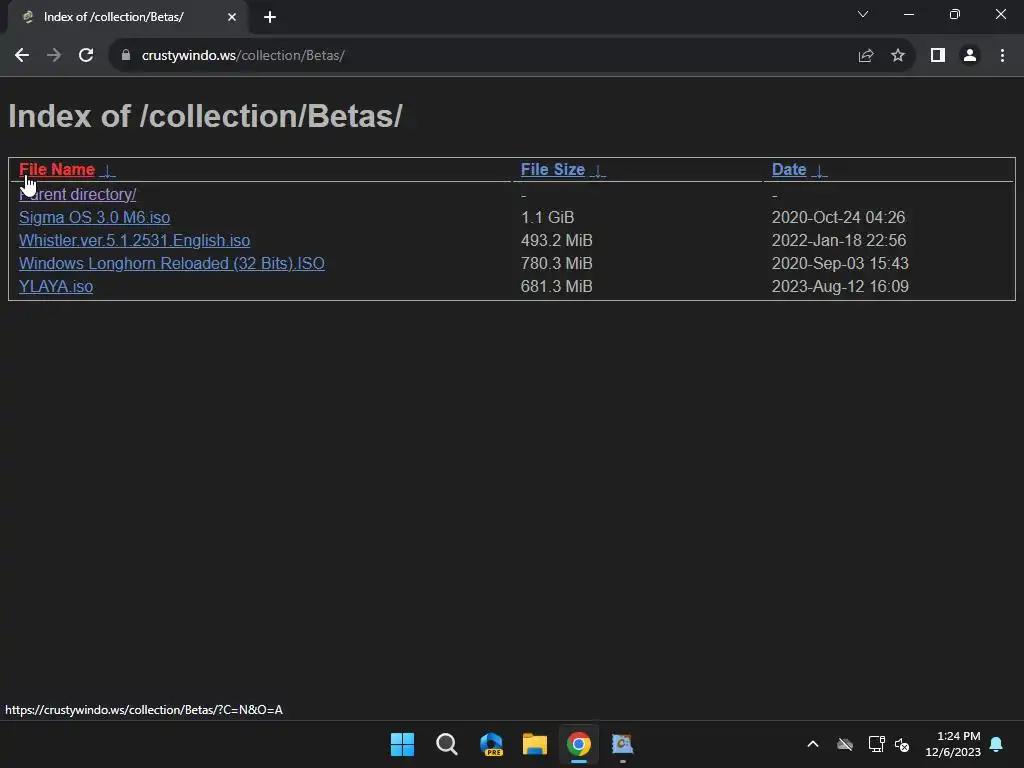This screenshot has height=768, width=1024.
Task: Click the OneDrive cloud tray icon
Action: coord(845,744)
